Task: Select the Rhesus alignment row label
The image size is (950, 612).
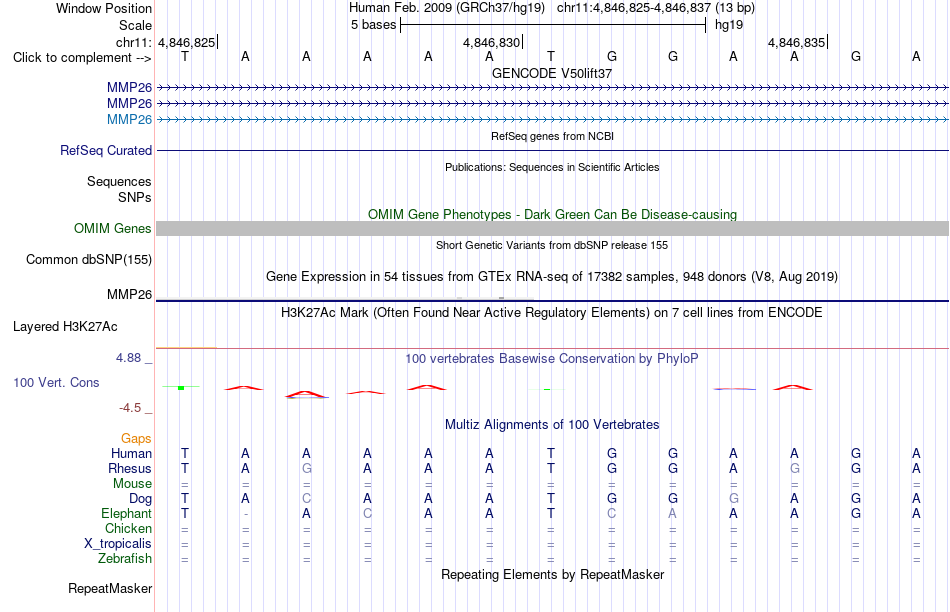Action: (x=130, y=468)
